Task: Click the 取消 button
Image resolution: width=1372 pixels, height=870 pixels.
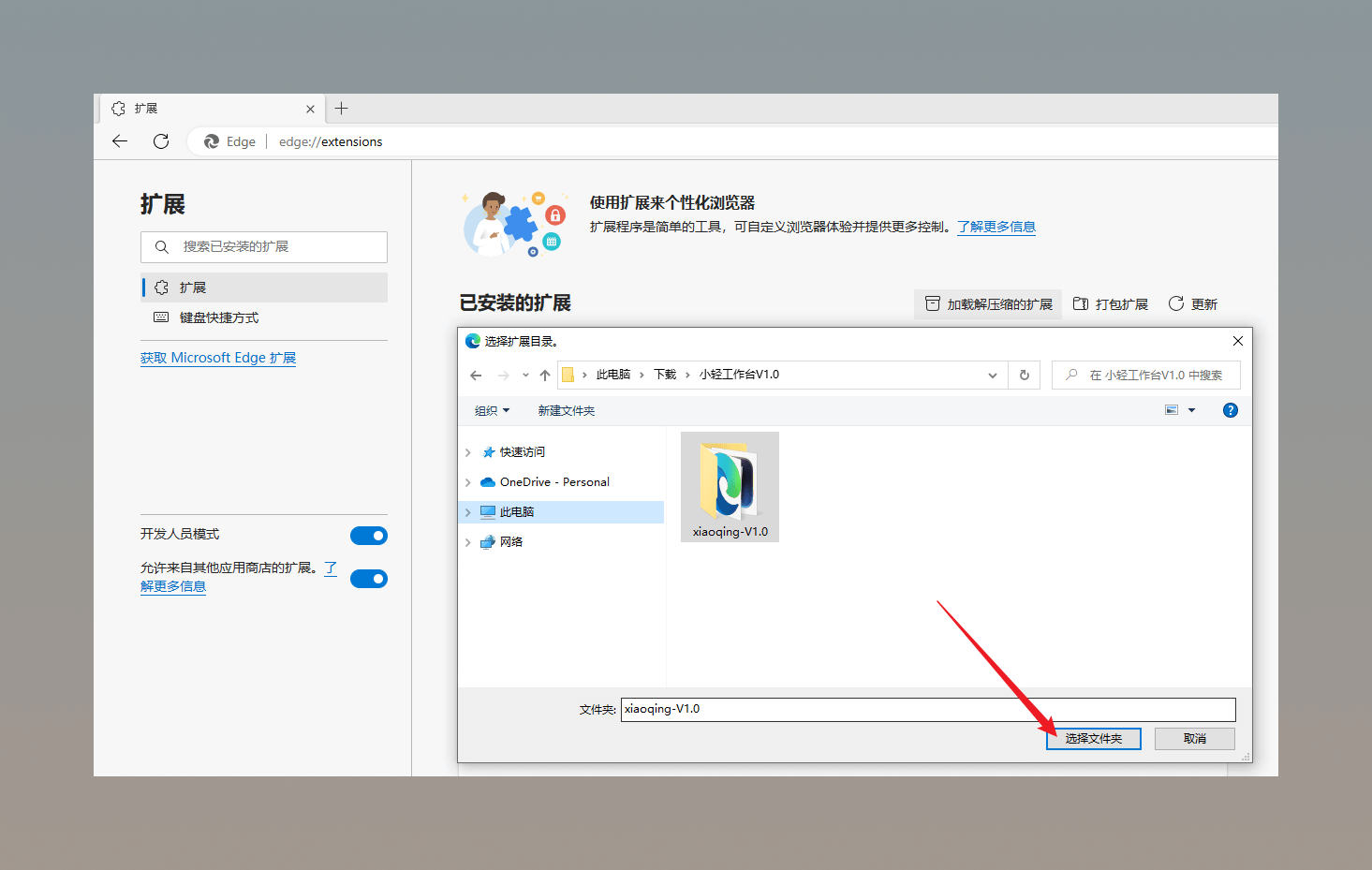Action: click(x=1195, y=739)
